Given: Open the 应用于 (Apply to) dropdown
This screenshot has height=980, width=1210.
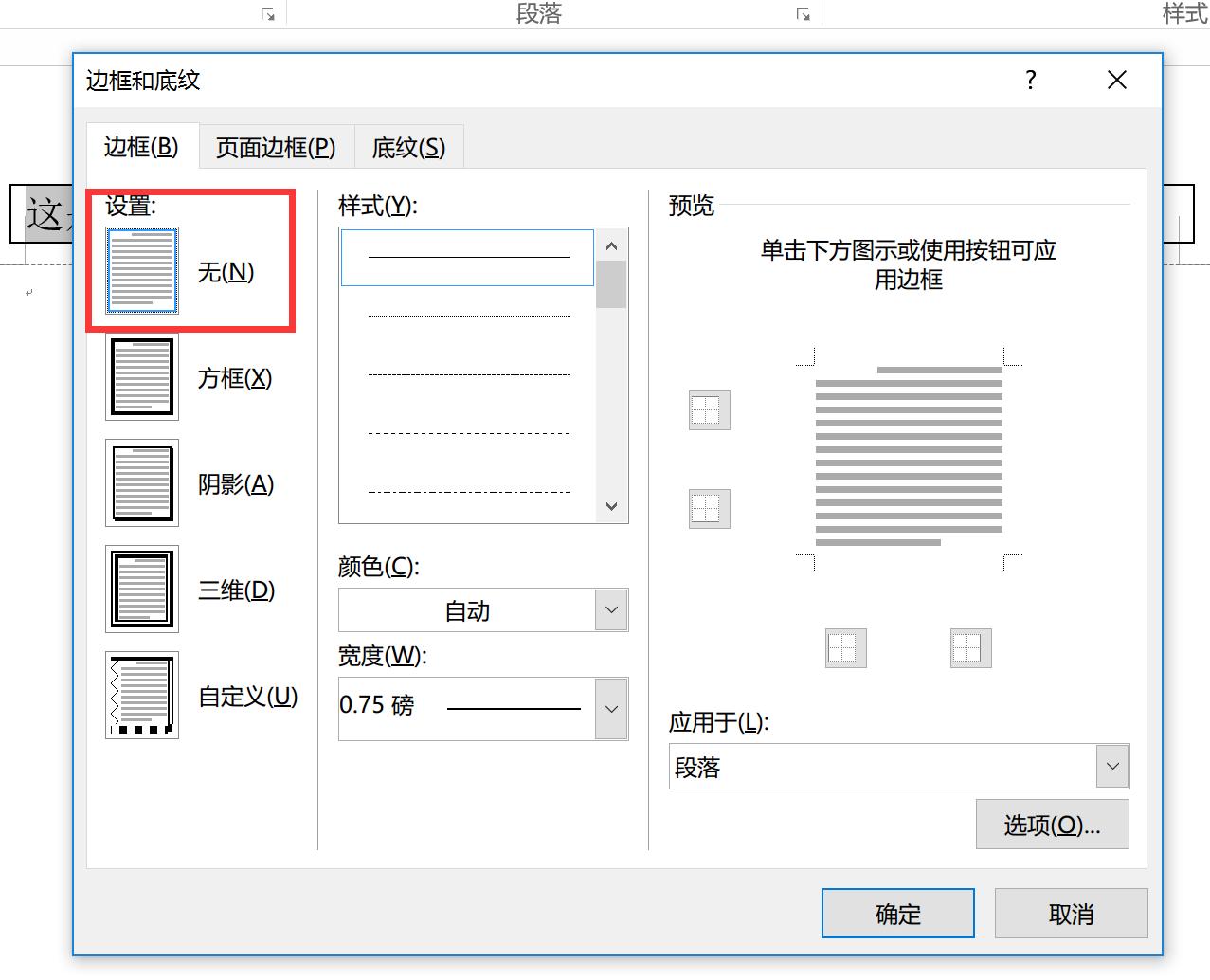Looking at the screenshot, I should (1111, 766).
